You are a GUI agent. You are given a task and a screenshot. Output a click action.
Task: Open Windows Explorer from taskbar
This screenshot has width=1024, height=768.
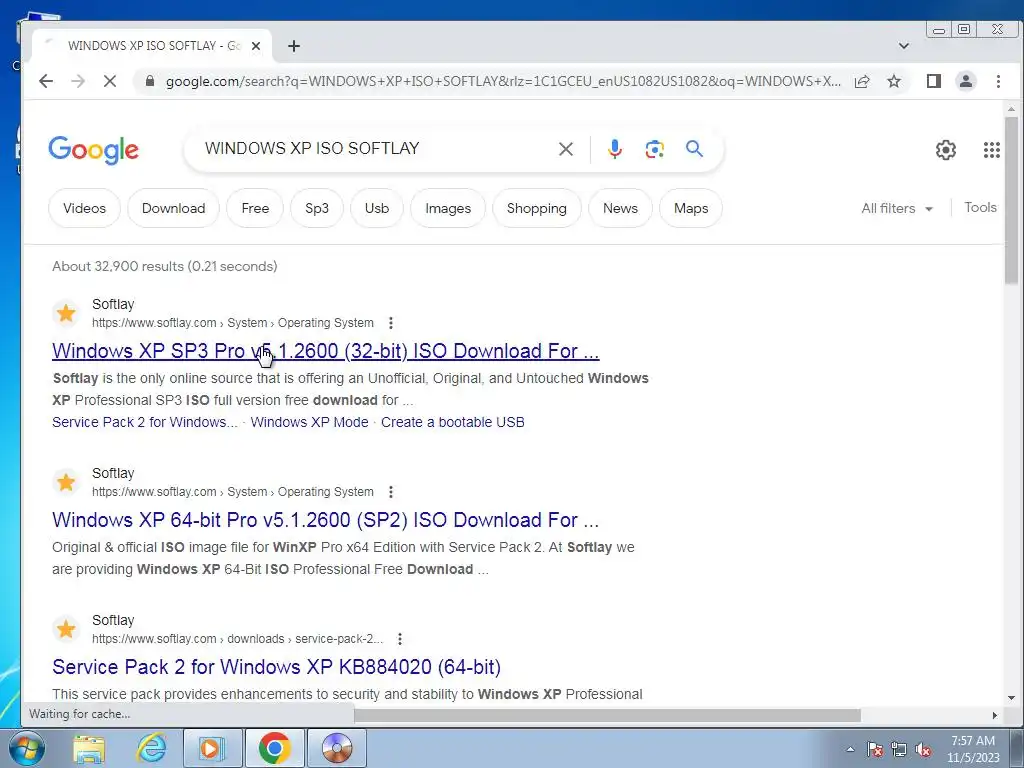pyautogui.click(x=89, y=748)
